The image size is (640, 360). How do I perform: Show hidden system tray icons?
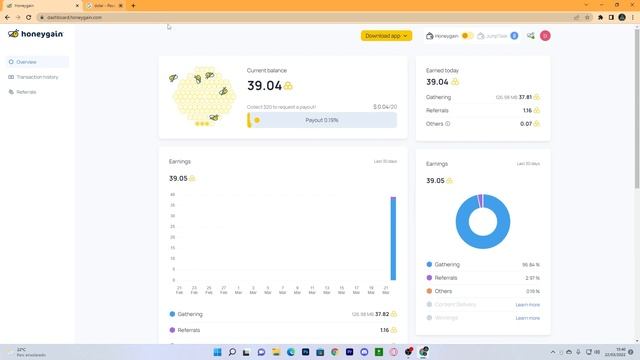click(553, 352)
